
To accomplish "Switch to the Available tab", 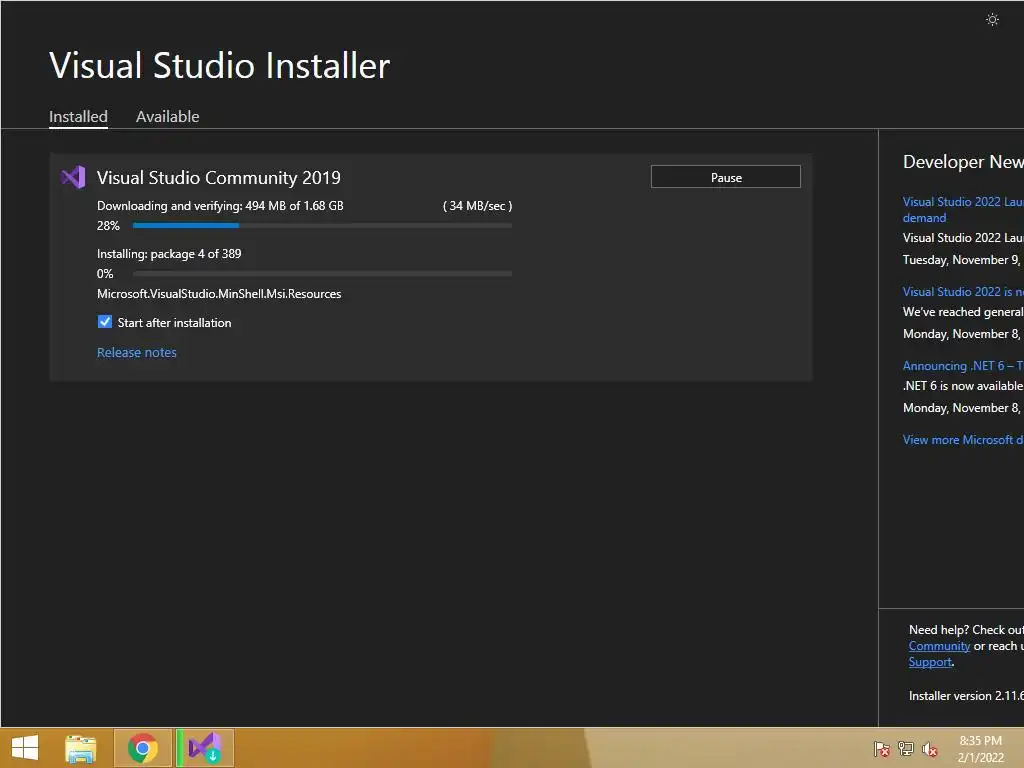I will (x=167, y=116).
